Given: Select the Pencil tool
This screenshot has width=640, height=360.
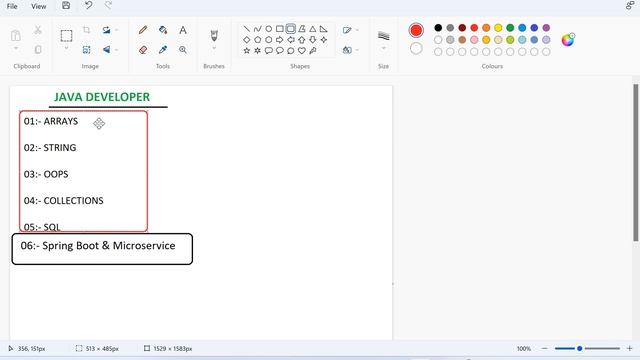Looking at the screenshot, I should [143, 30].
